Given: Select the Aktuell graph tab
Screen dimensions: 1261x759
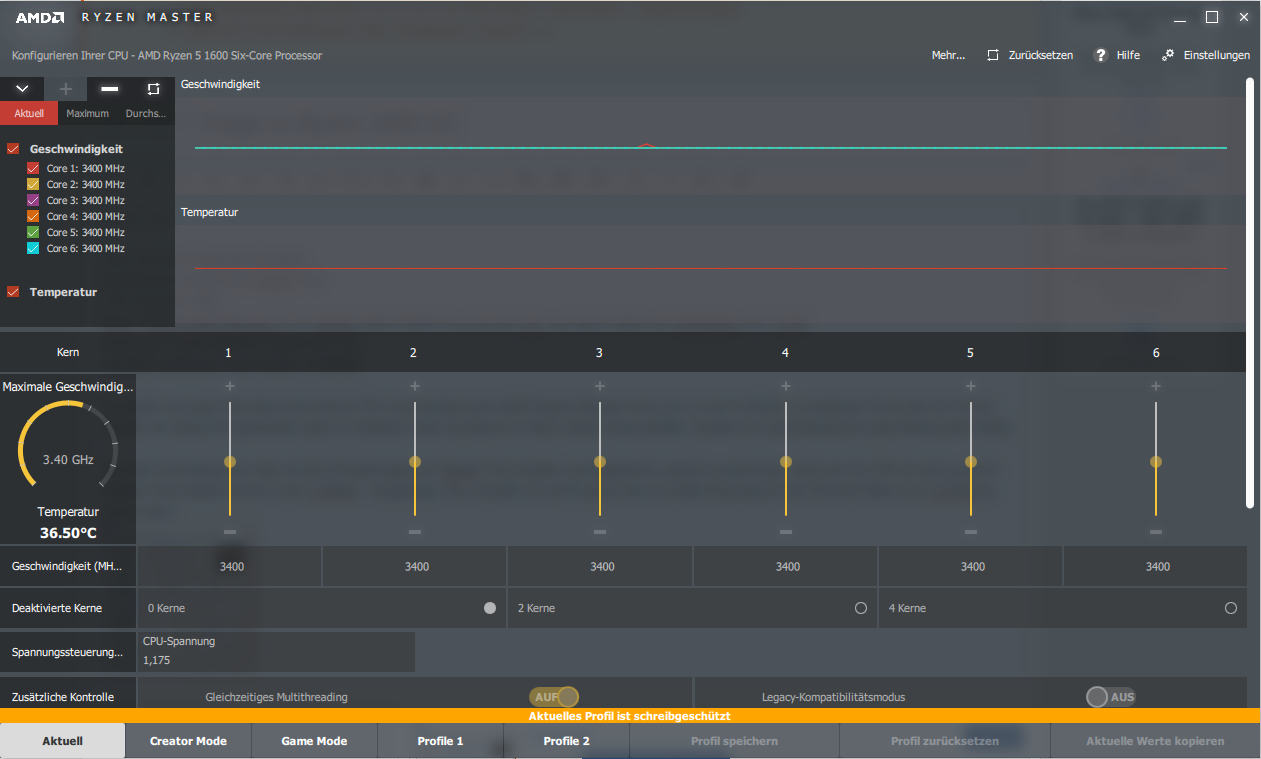Looking at the screenshot, I should pos(29,114).
